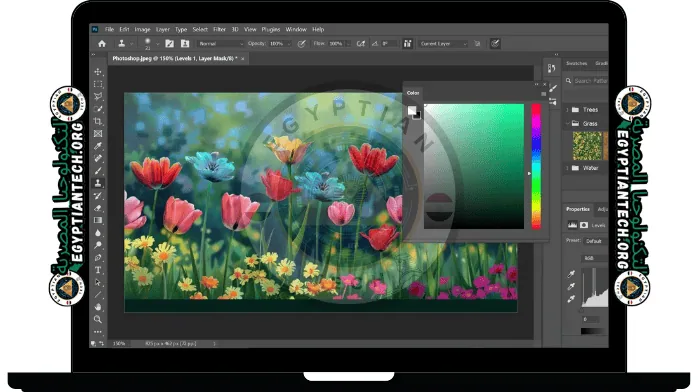
Task: Swap foreground and background colors
Action: (x=101, y=343)
